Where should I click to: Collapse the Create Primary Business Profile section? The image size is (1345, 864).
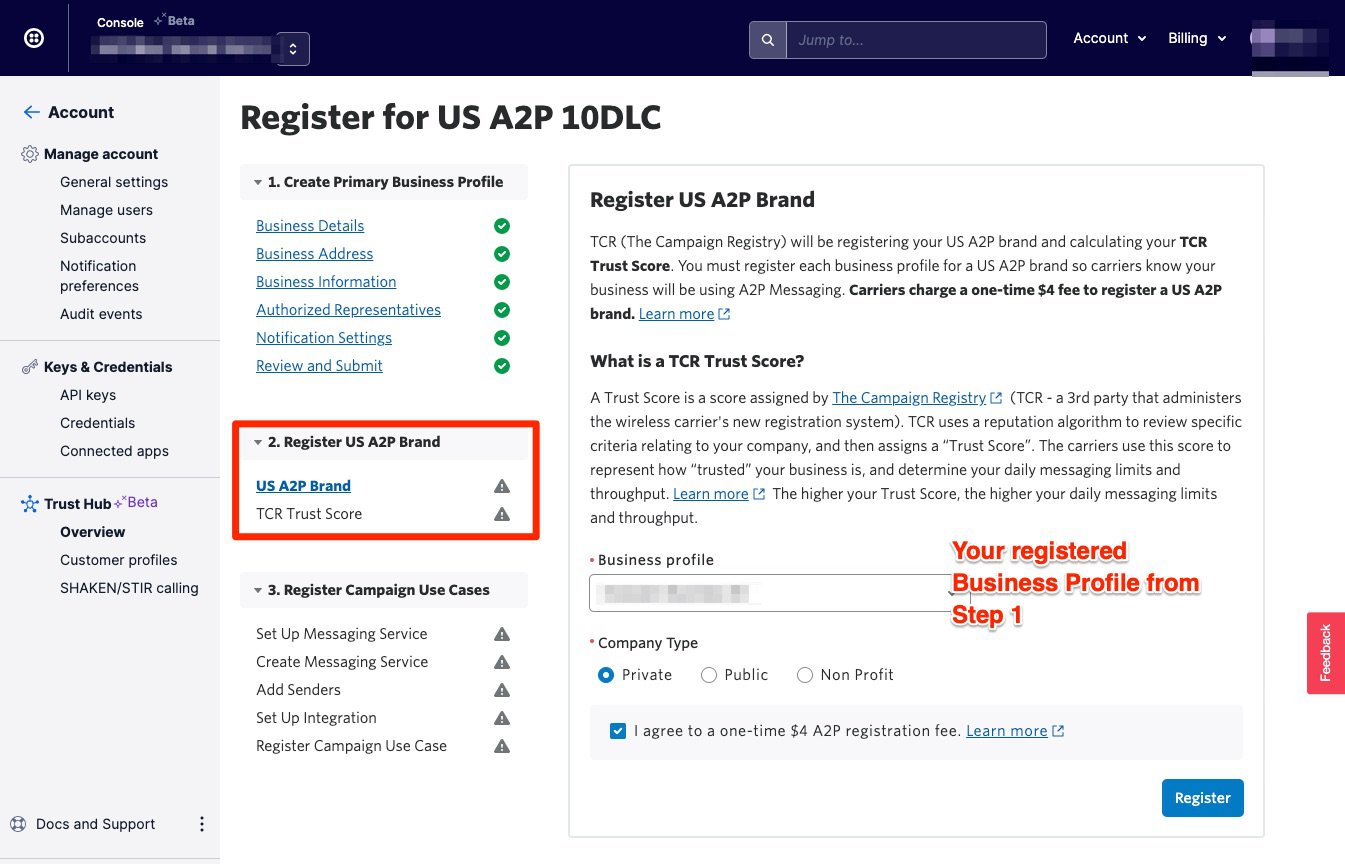point(258,181)
